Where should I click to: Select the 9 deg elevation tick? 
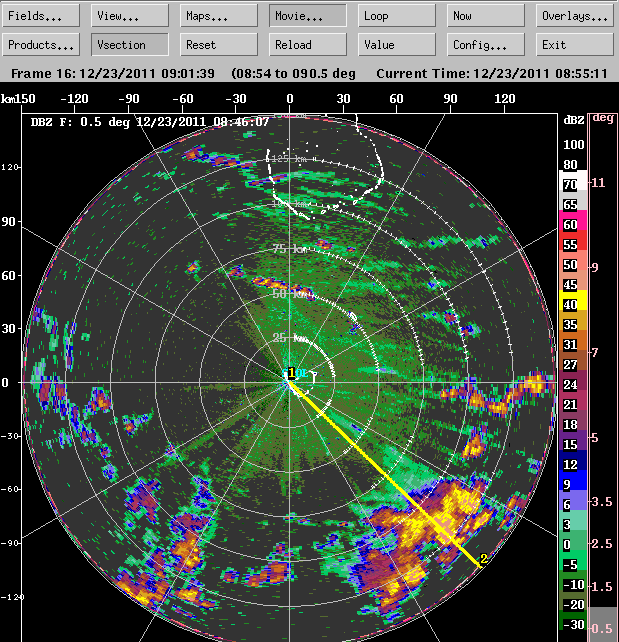[x=595, y=267]
